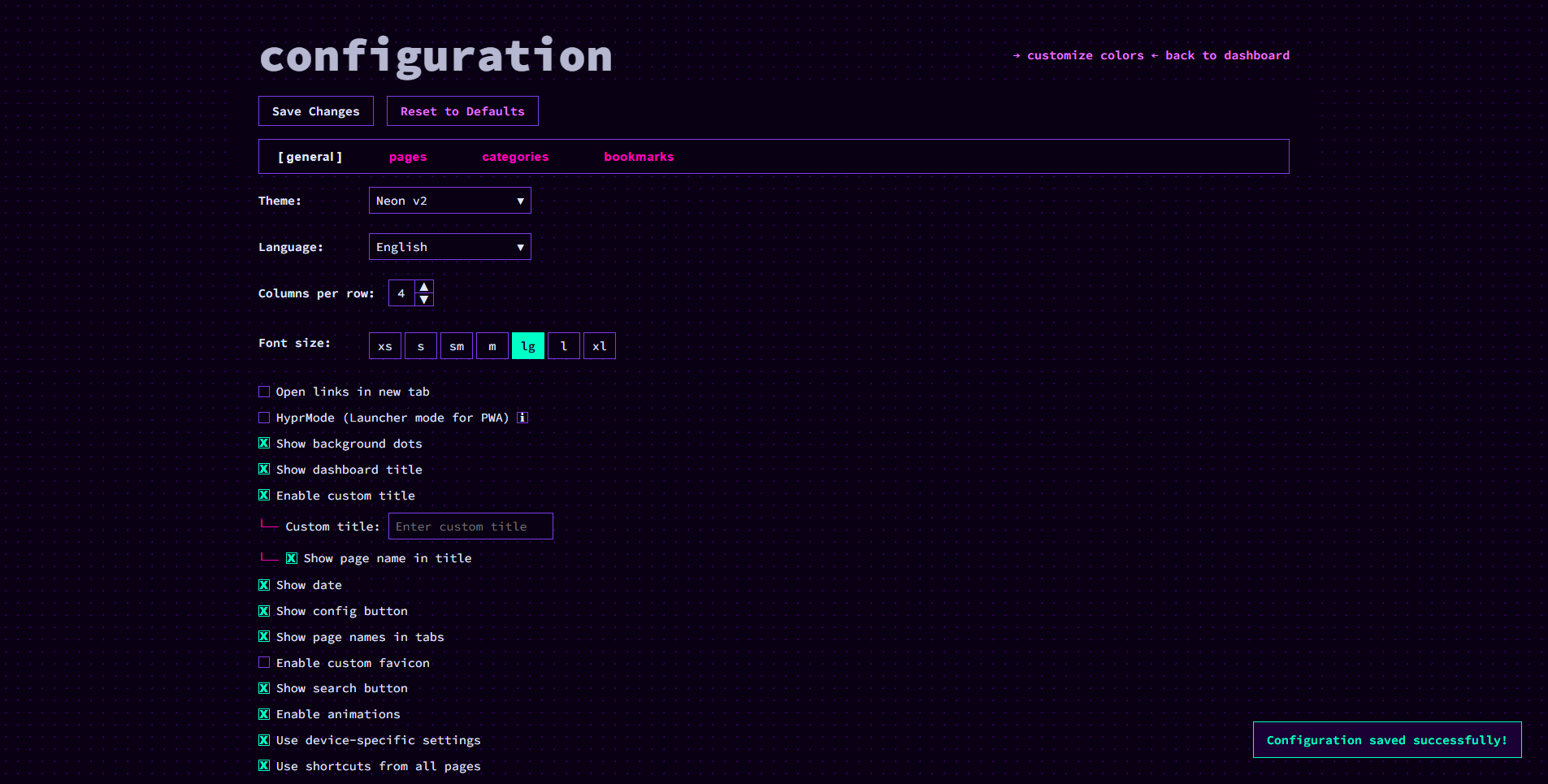Click Save Changes button

(x=316, y=111)
